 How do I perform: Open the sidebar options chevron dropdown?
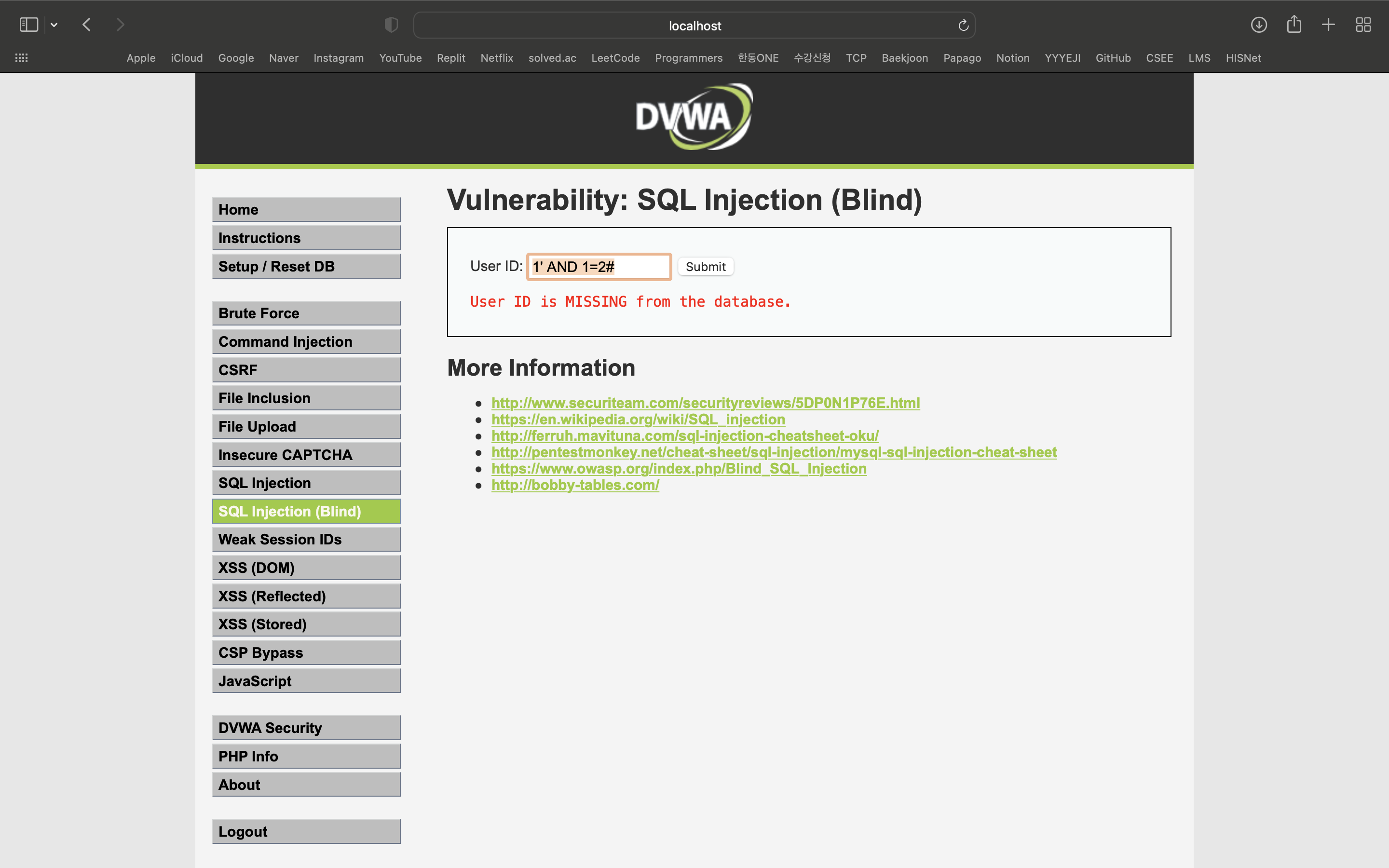click(54, 25)
